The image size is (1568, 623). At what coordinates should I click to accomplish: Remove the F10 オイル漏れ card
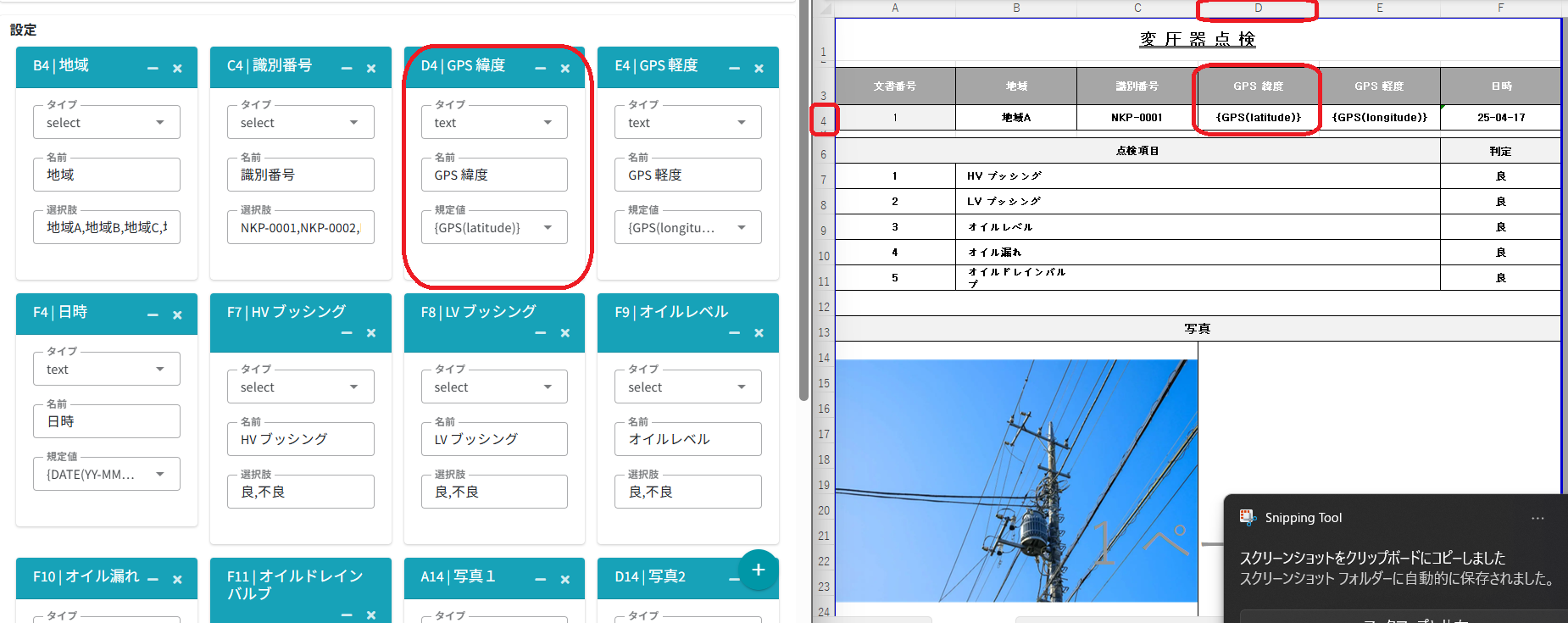(177, 580)
